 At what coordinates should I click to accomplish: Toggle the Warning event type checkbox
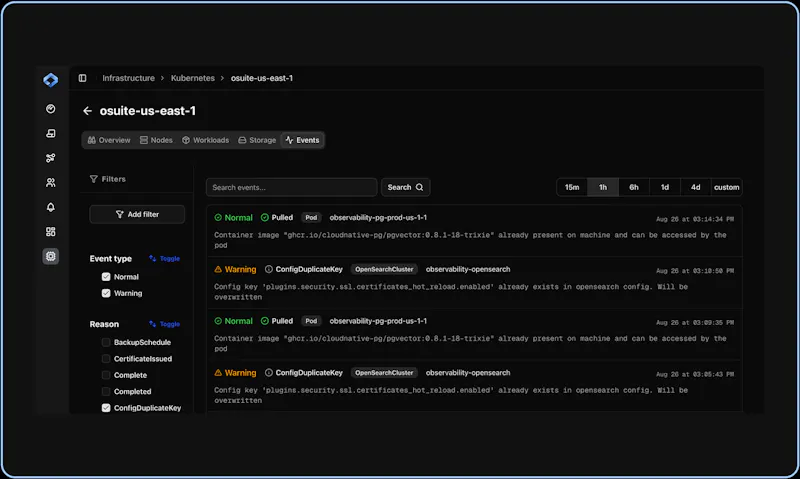(106, 293)
